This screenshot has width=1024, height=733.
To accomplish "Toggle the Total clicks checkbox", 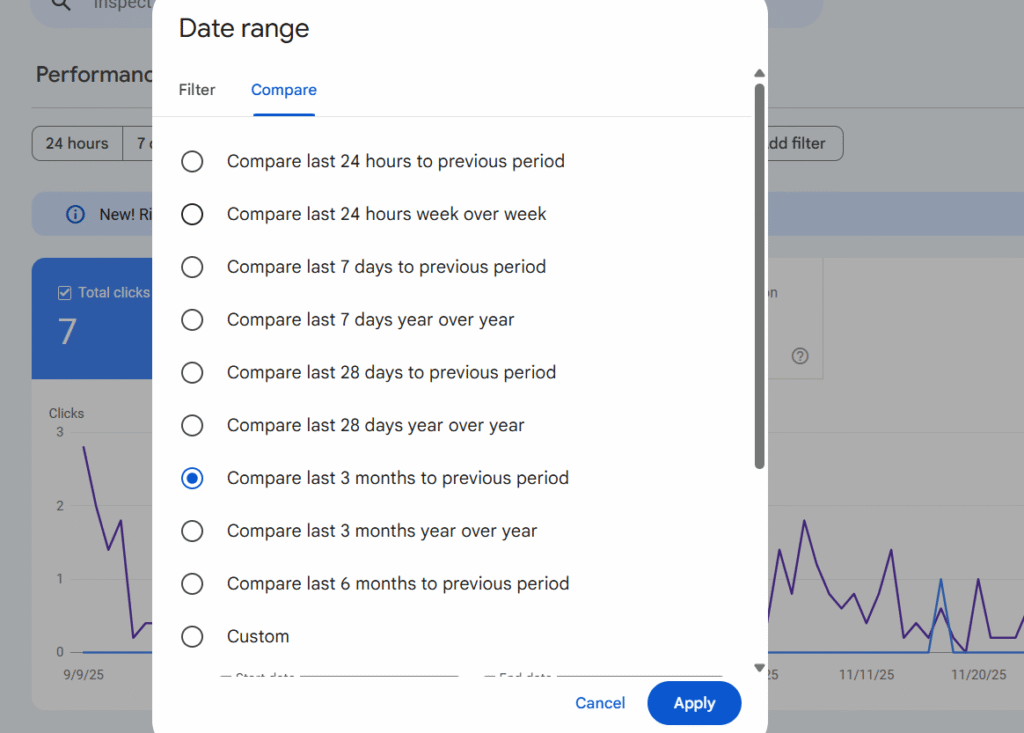I will [x=65, y=293].
